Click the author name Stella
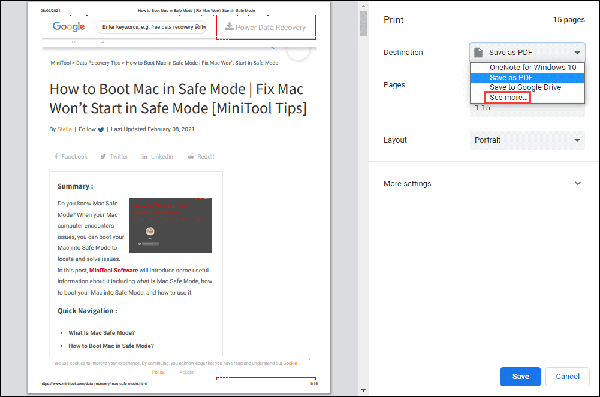The height and width of the screenshot is (397, 600). (64, 129)
